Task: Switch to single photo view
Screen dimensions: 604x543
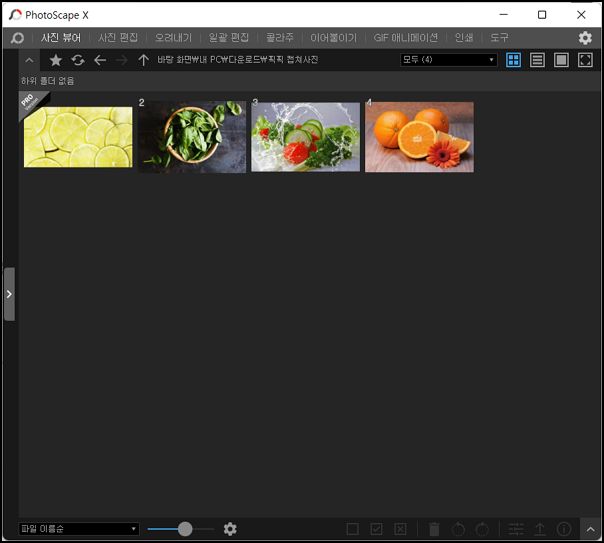Action: point(561,60)
